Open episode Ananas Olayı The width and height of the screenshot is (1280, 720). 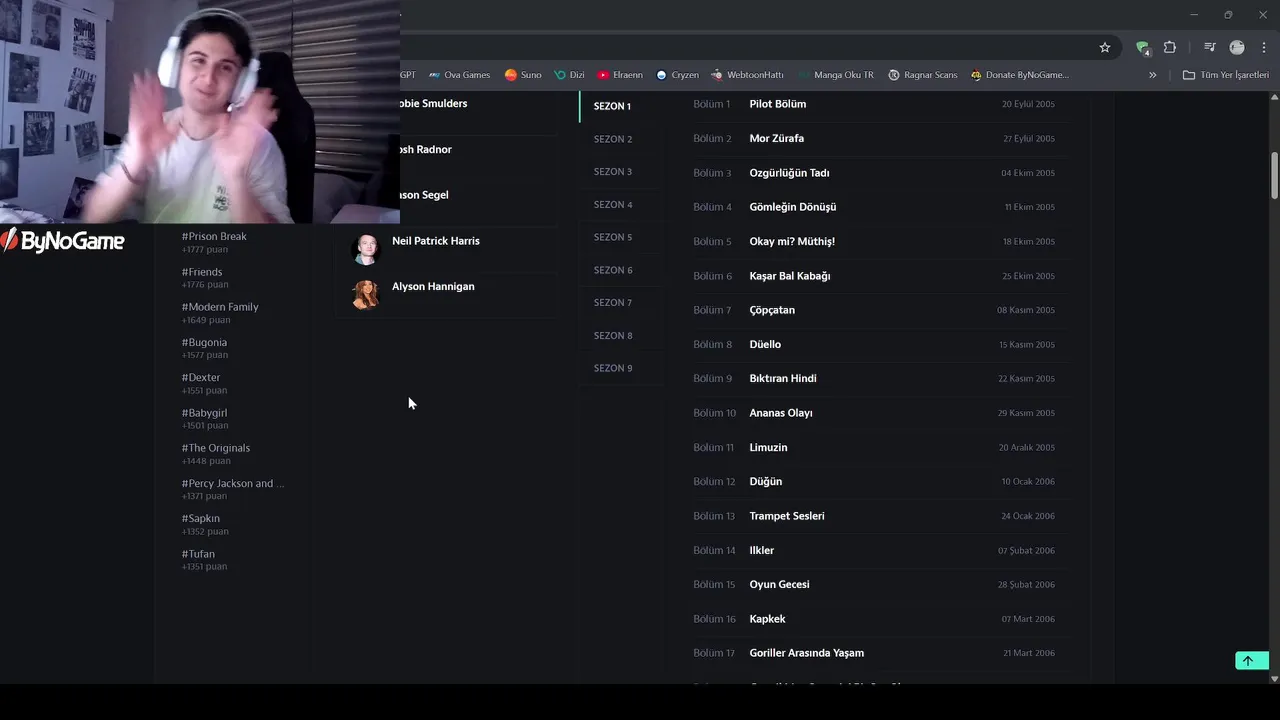780,413
